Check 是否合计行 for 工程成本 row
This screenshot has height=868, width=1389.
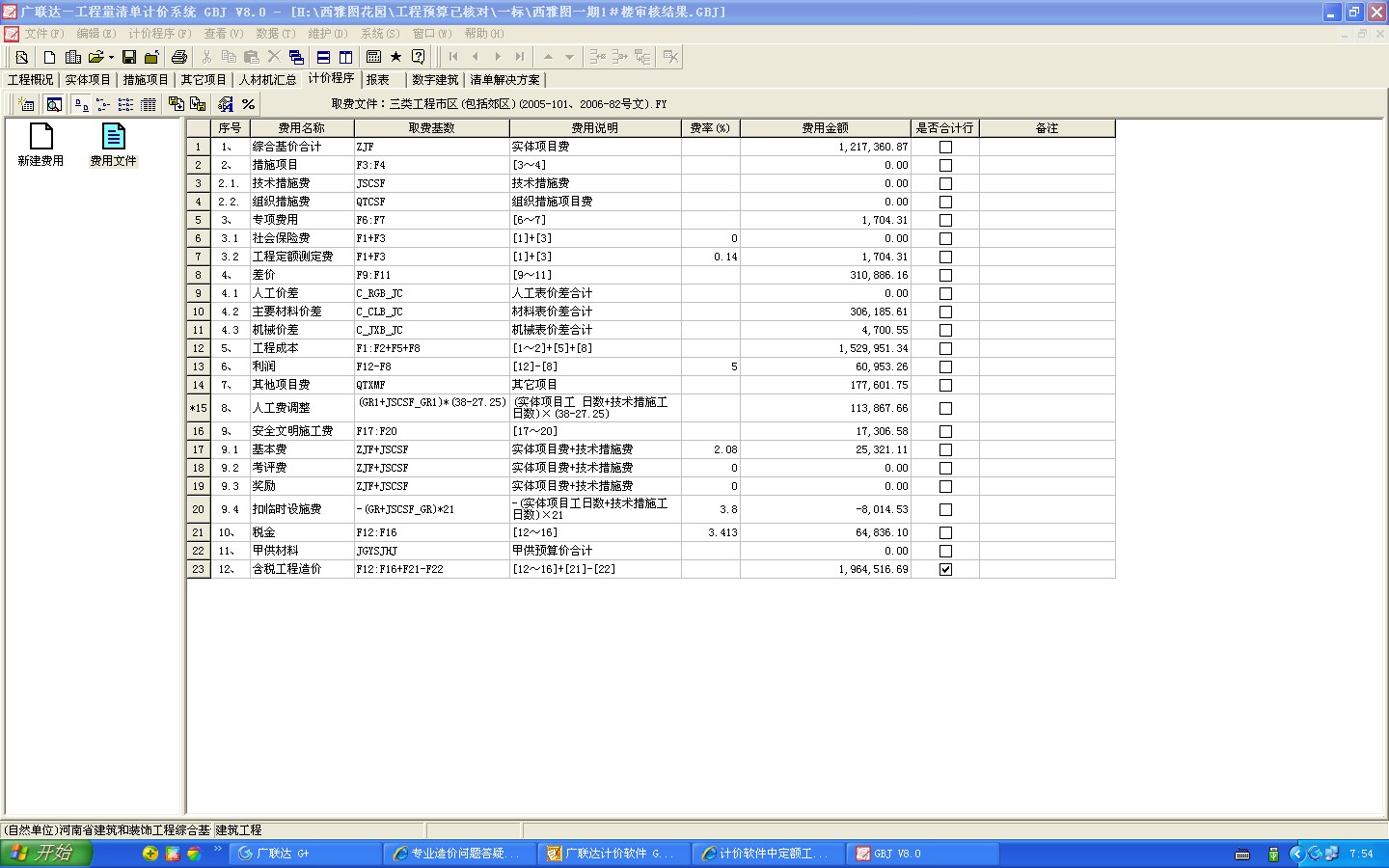pos(945,348)
